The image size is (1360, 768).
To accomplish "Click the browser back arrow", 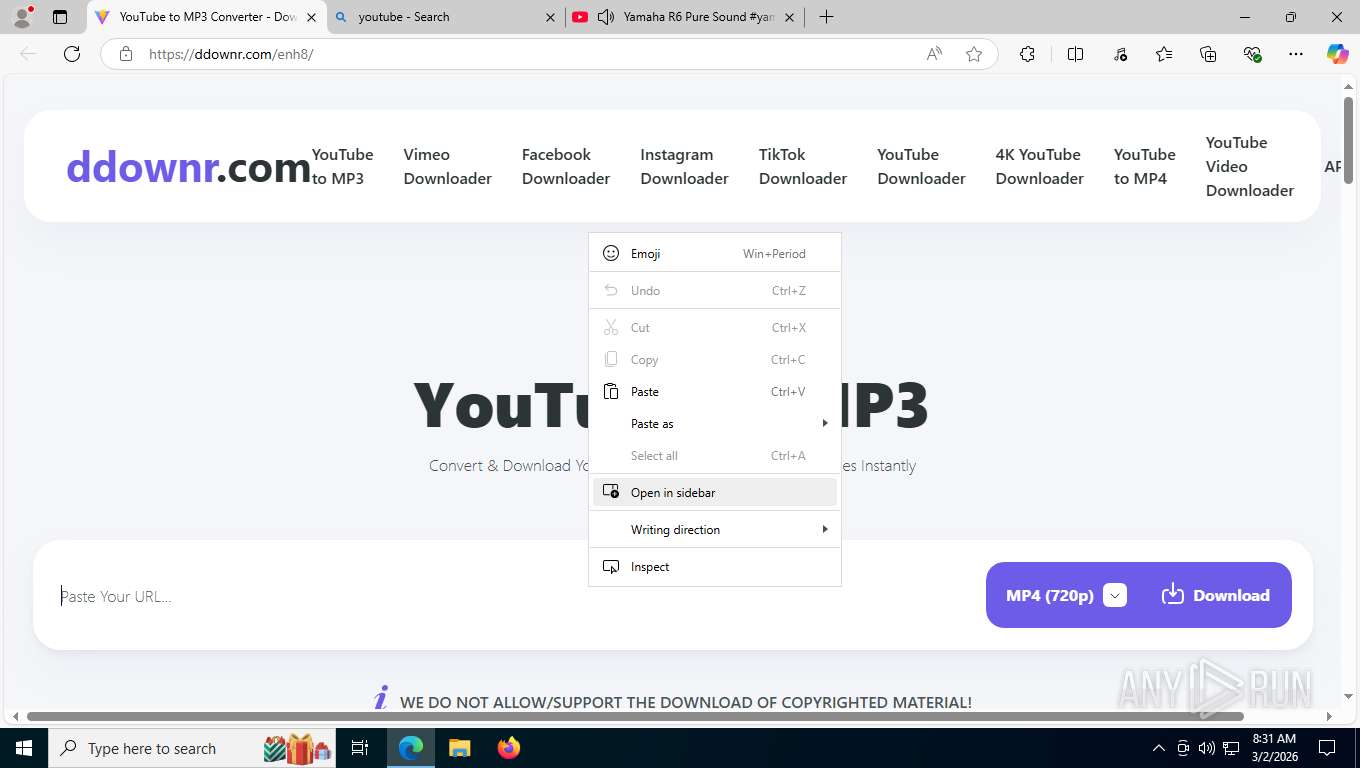I will (x=28, y=54).
